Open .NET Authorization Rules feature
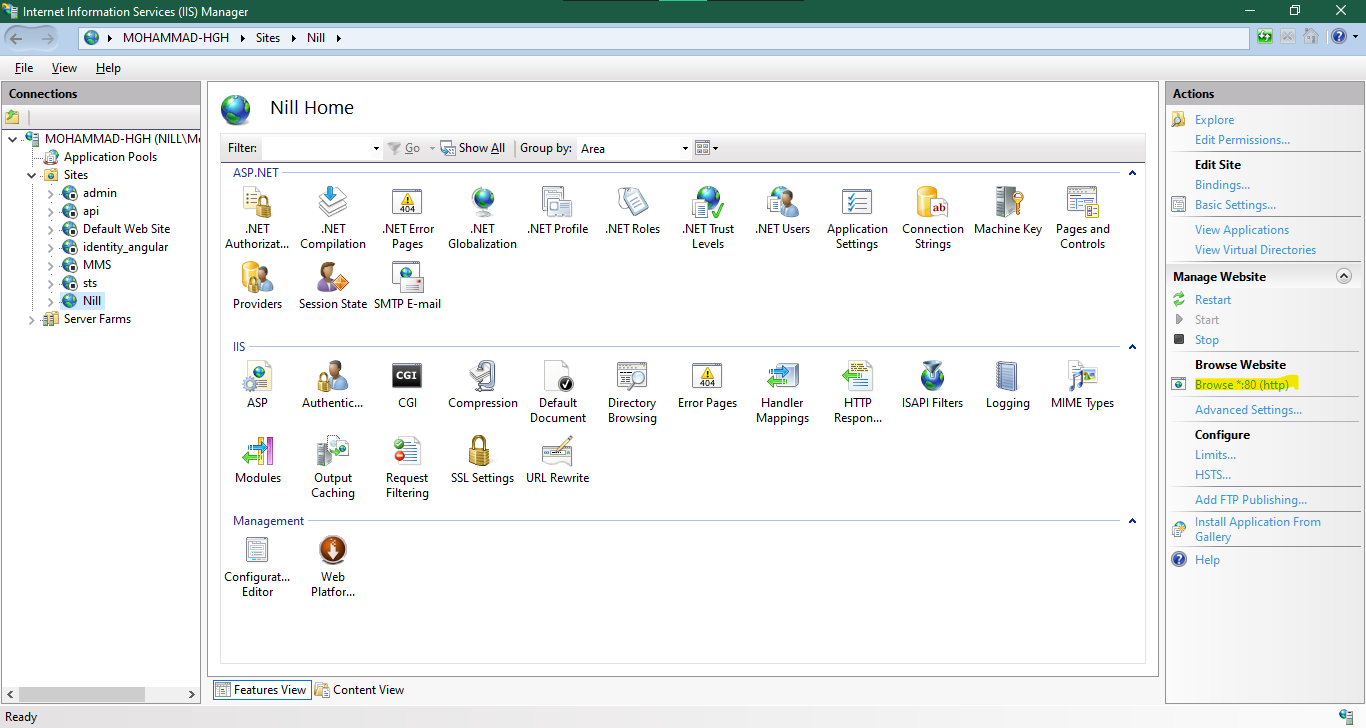Screen dimensions: 1366x728 [x=258, y=218]
